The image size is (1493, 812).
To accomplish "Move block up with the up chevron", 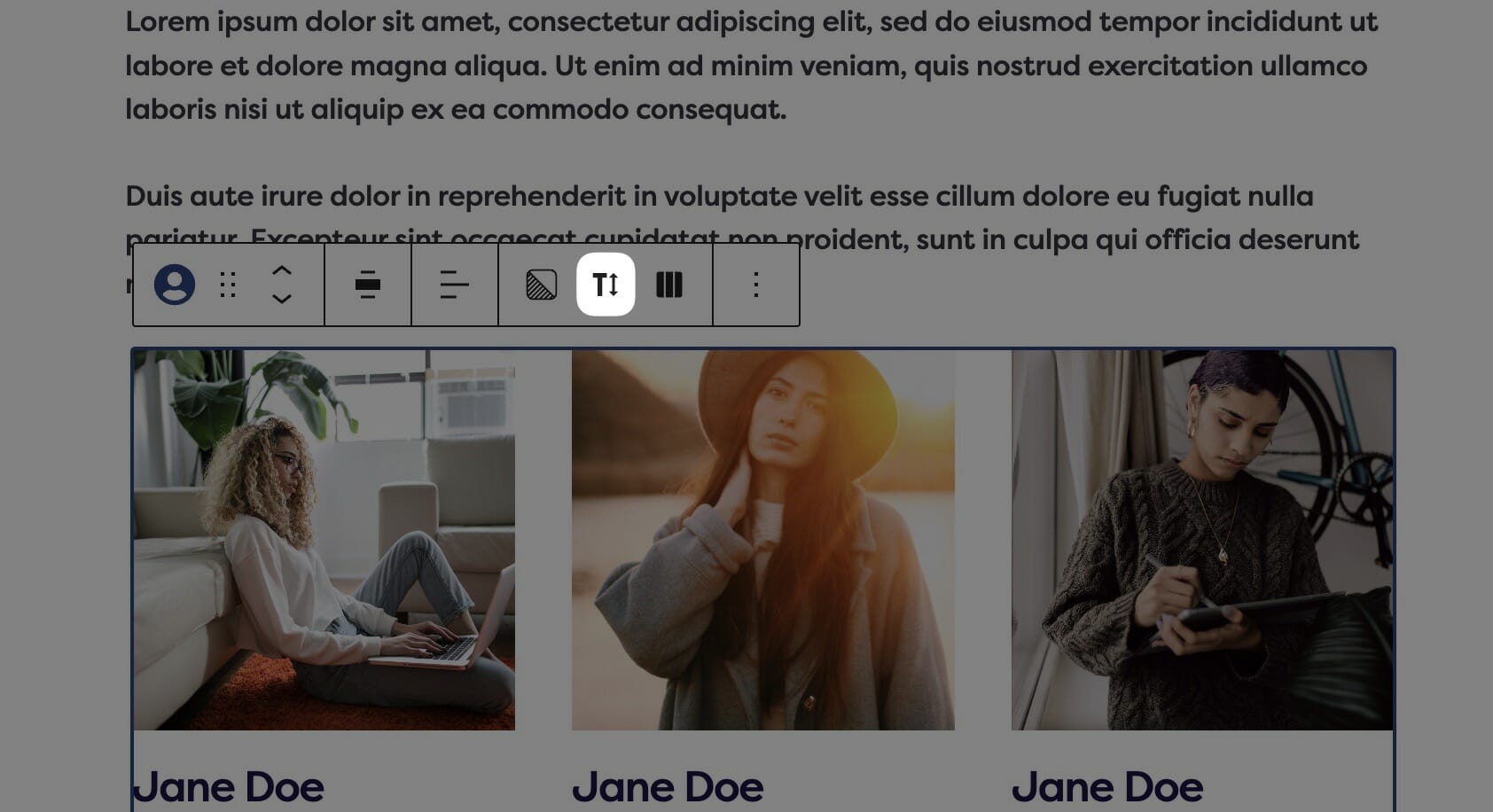I will (x=281, y=271).
